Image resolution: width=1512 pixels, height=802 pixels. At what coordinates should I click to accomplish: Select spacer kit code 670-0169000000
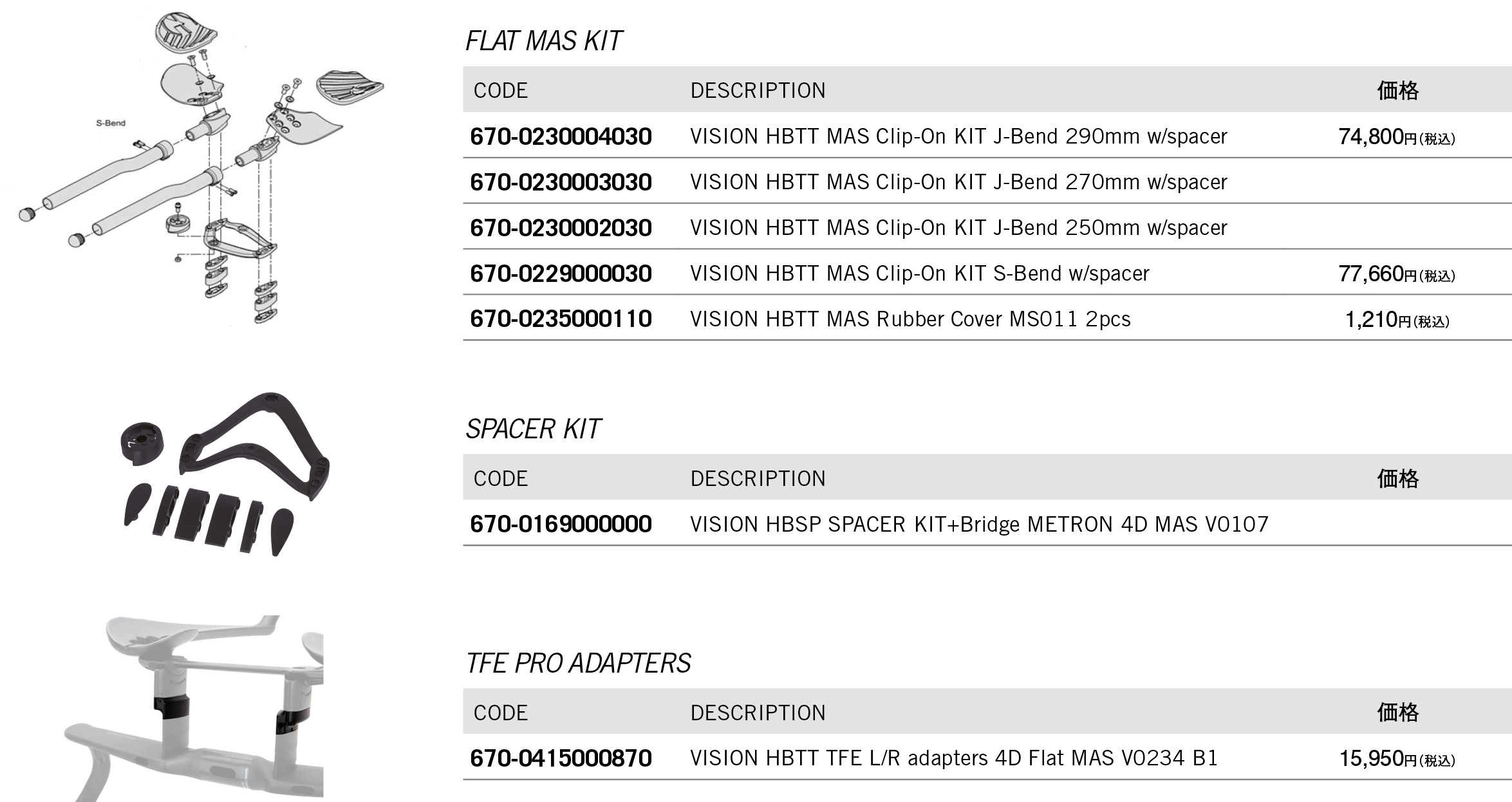coord(561,525)
